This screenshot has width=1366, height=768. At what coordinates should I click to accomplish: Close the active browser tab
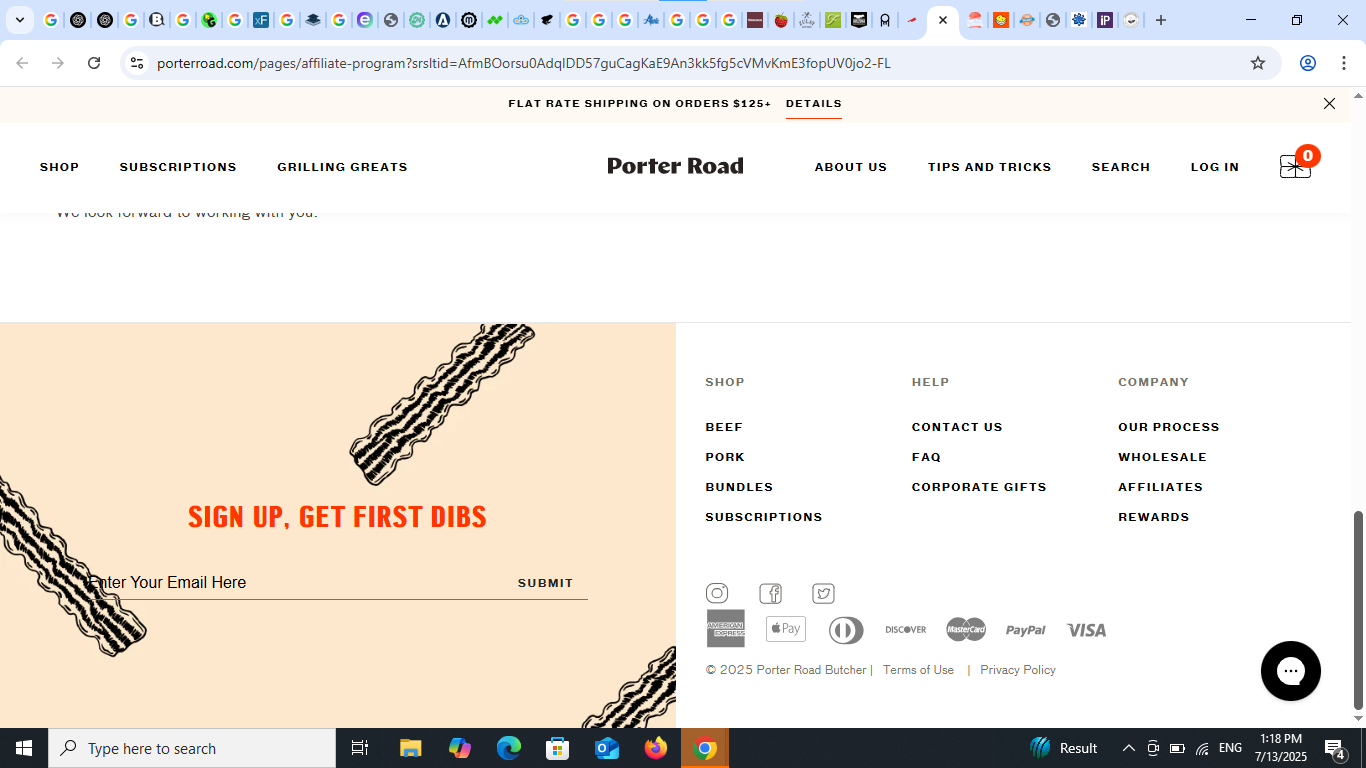(x=943, y=20)
